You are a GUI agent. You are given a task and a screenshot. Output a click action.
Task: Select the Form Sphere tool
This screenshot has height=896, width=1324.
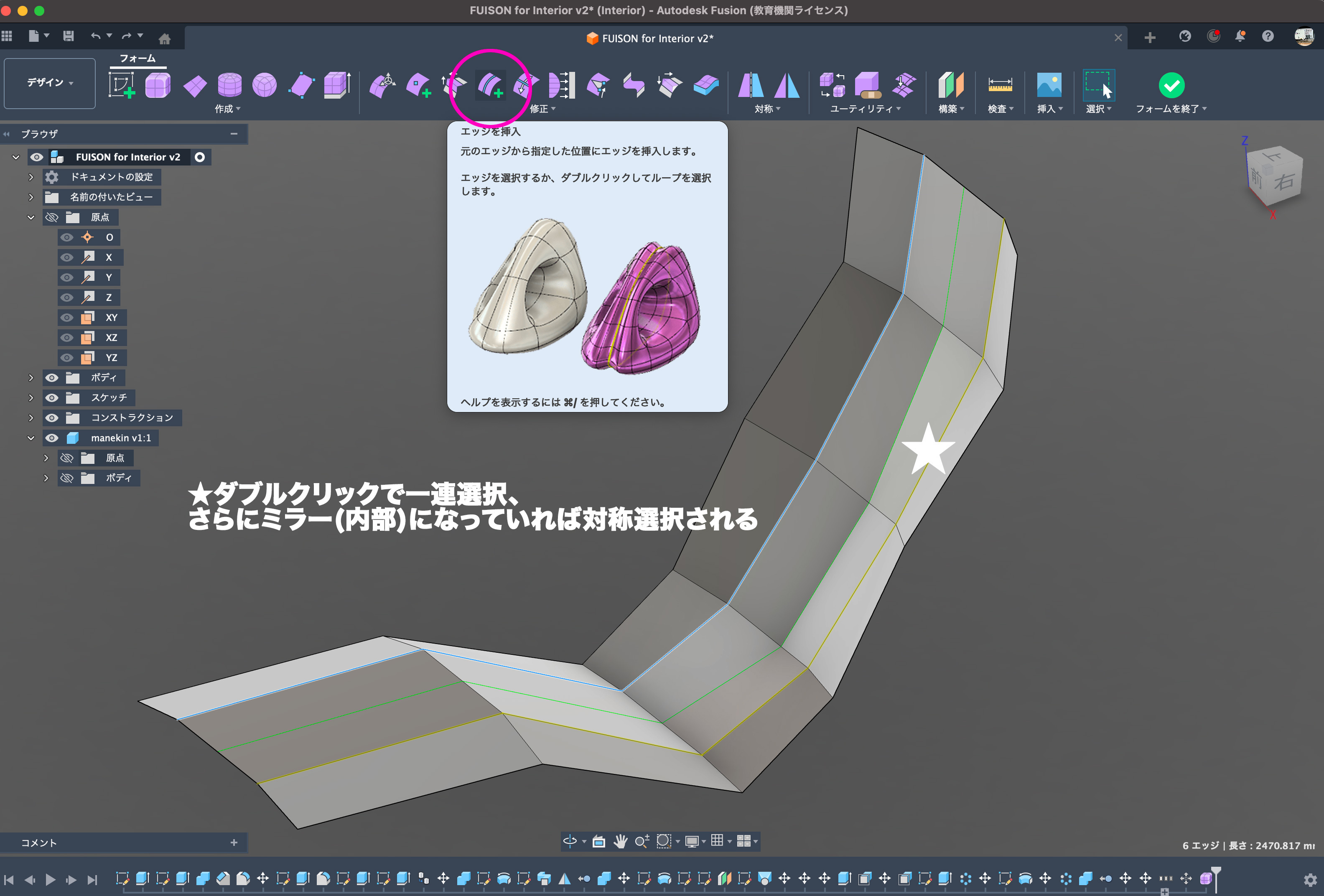265,85
